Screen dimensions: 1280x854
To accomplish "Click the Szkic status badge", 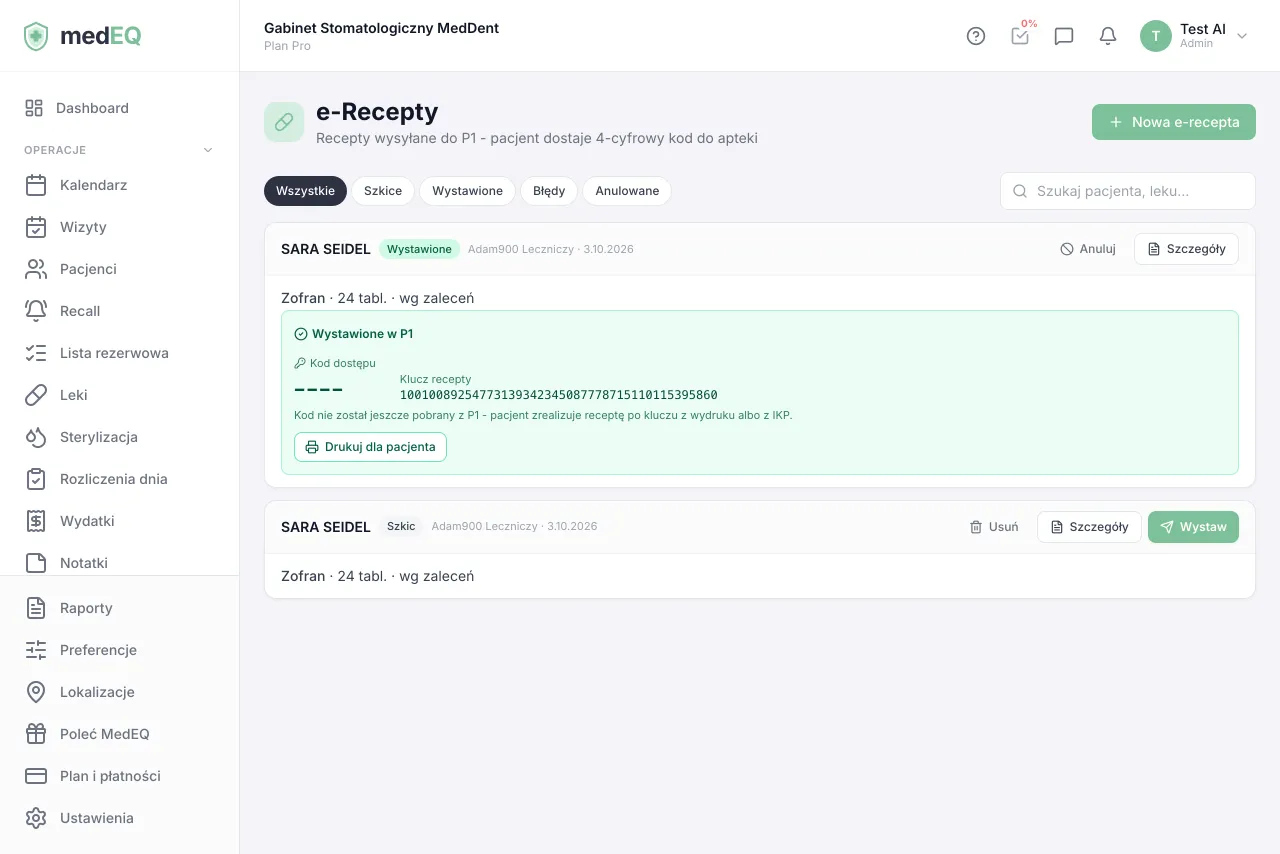I will [x=401, y=526].
